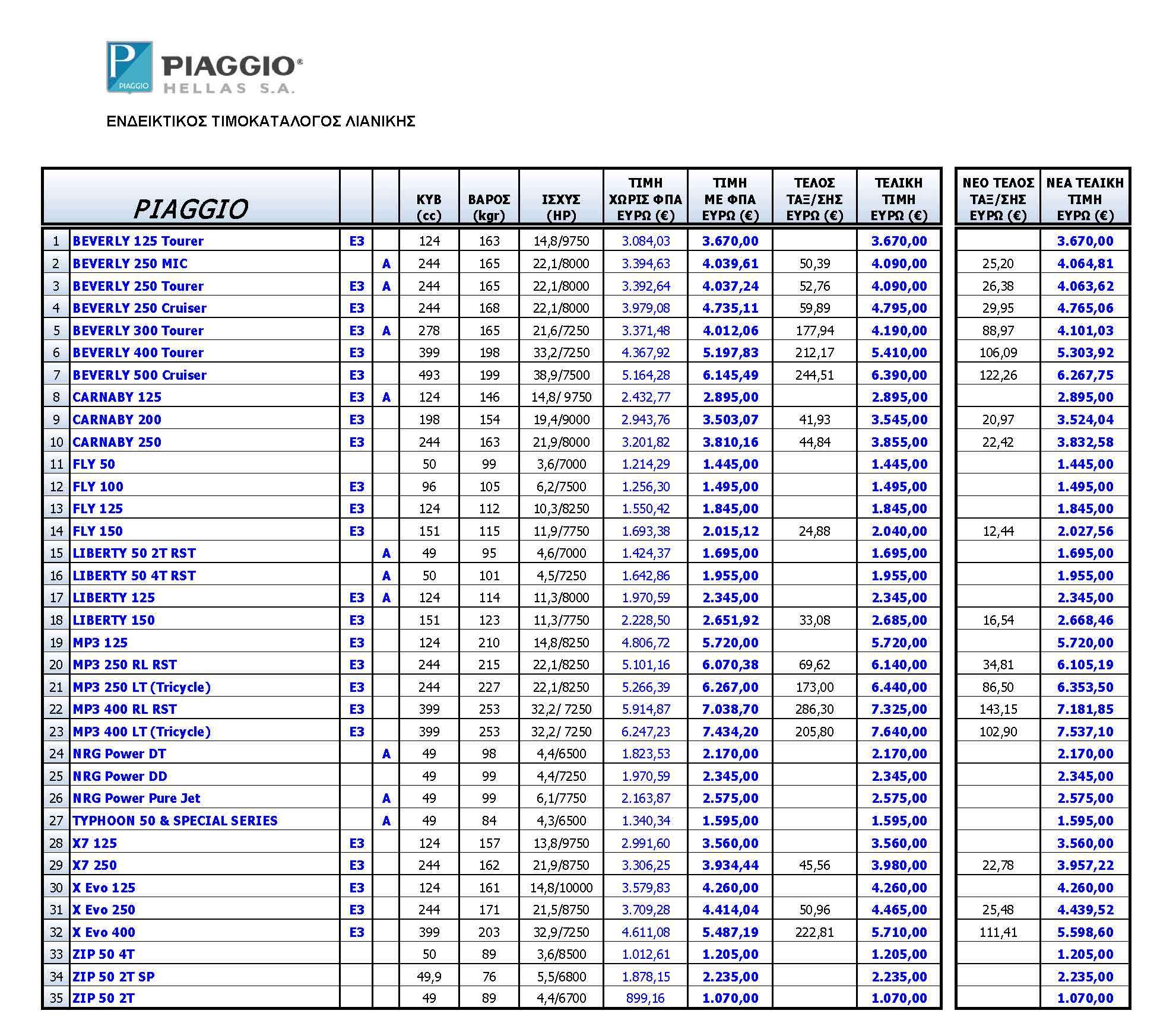Click the 493 cc displacement cell

pos(429,375)
